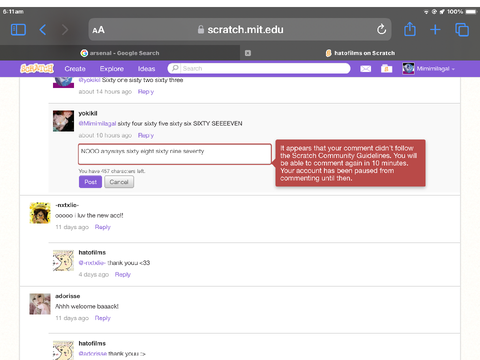Reply to adorisse's welcome comment
The image size is (480, 360).
[102, 318]
